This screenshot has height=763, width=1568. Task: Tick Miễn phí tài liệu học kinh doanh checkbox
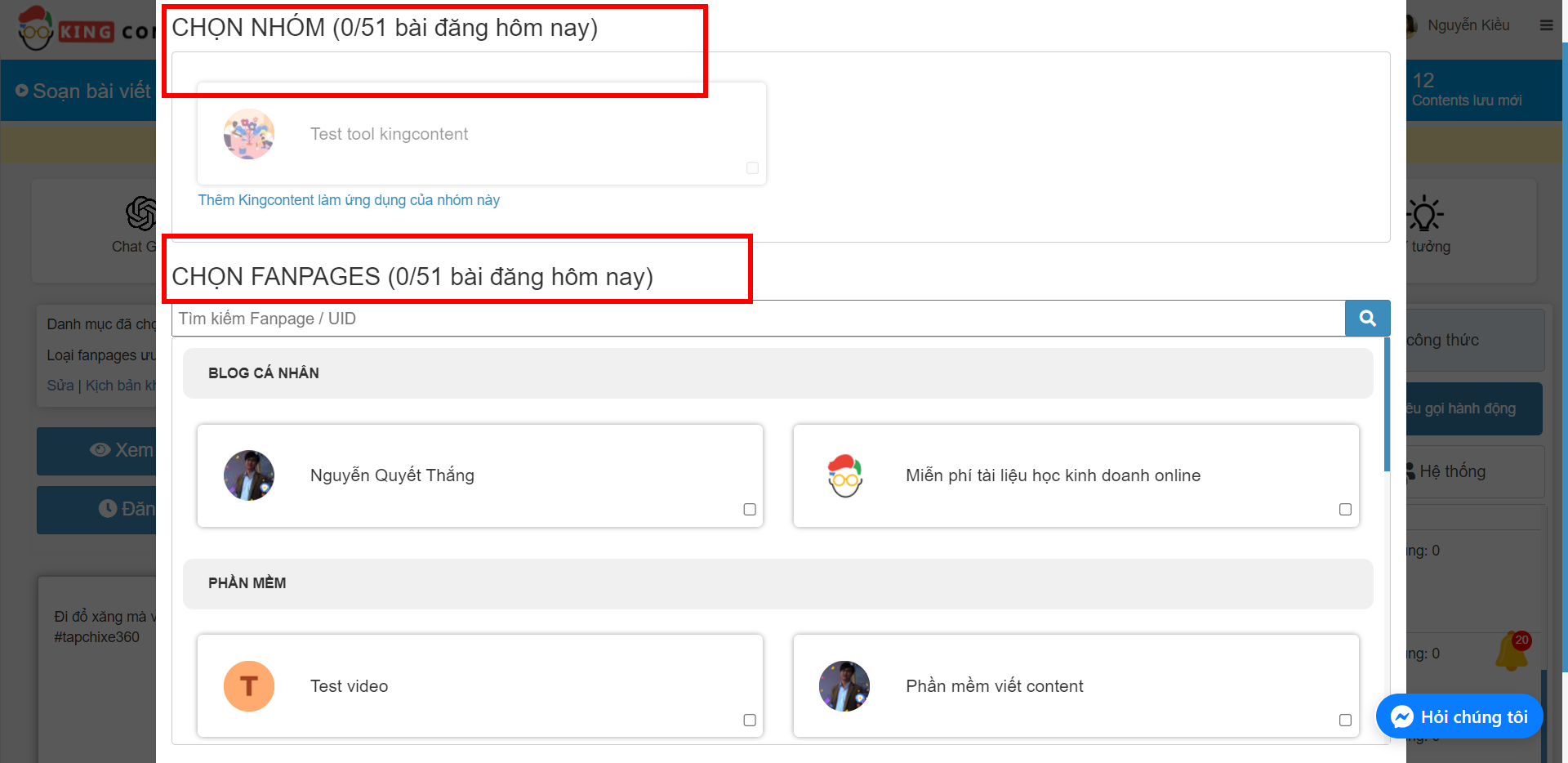[x=1345, y=510]
